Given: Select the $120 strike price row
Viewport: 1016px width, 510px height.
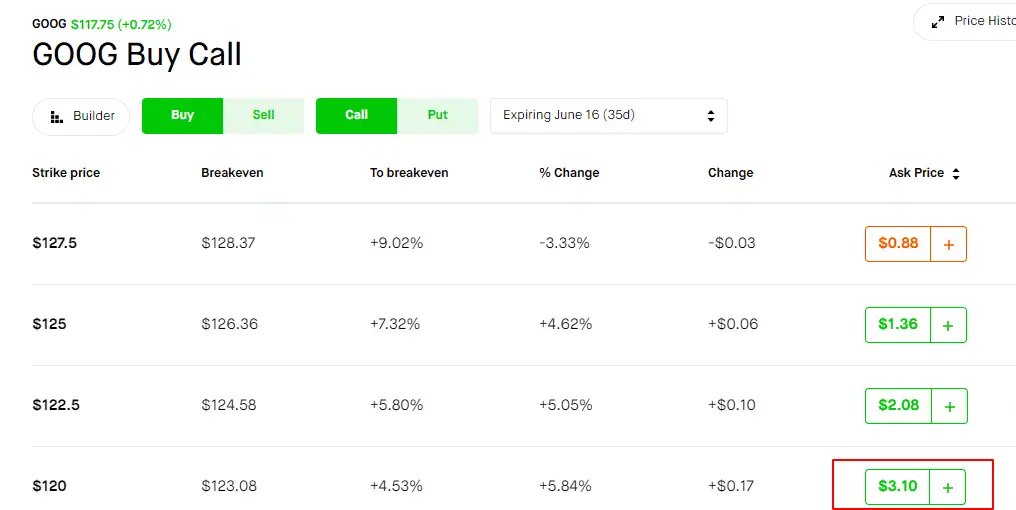Looking at the screenshot, I should (508, 486).
